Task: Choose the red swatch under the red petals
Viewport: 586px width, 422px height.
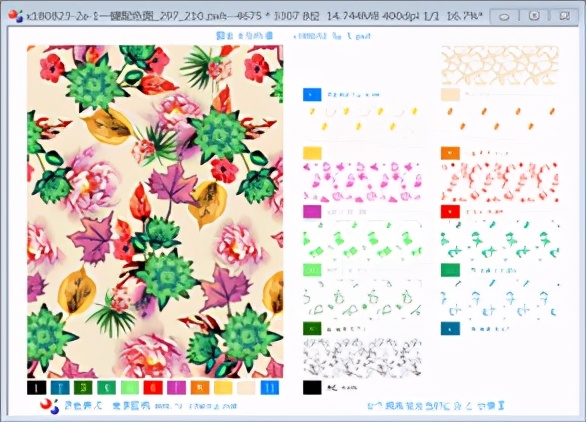Action: [450, 212]
